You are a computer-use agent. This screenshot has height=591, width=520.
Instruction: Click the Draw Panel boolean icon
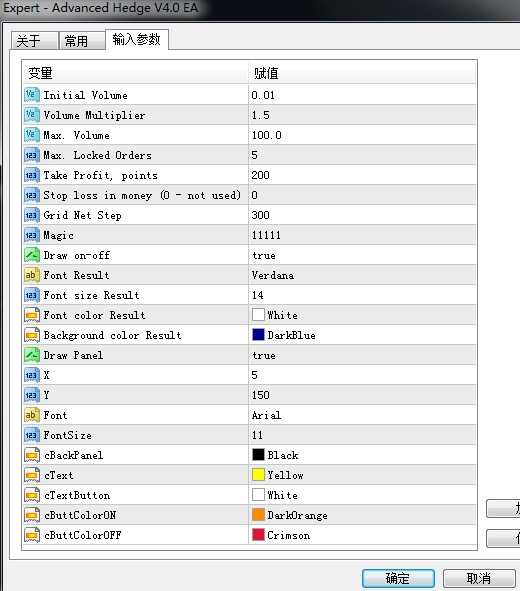coord(32,355)
